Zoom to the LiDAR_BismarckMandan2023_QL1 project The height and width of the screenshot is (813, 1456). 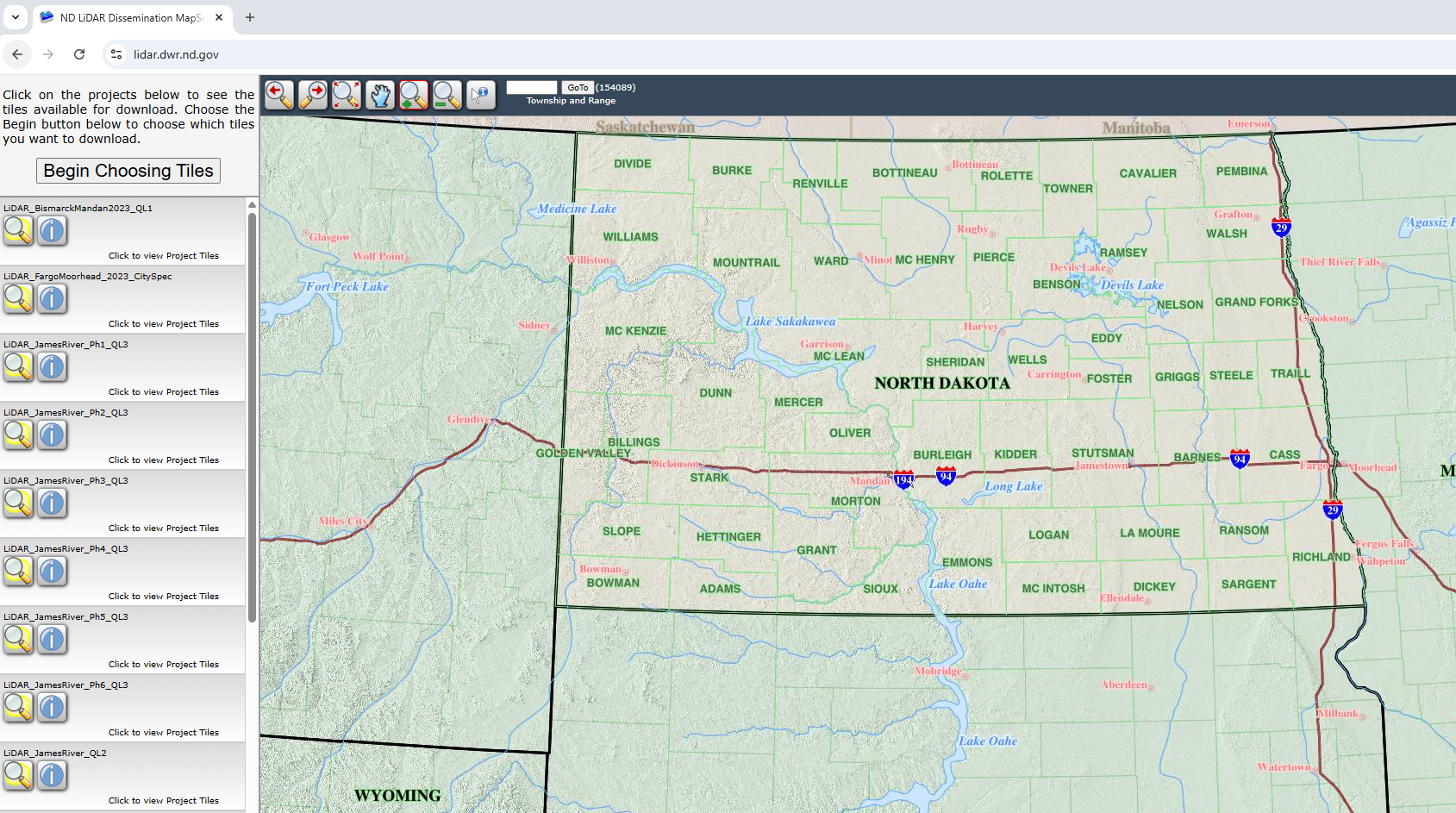click(x=18, y=231)
